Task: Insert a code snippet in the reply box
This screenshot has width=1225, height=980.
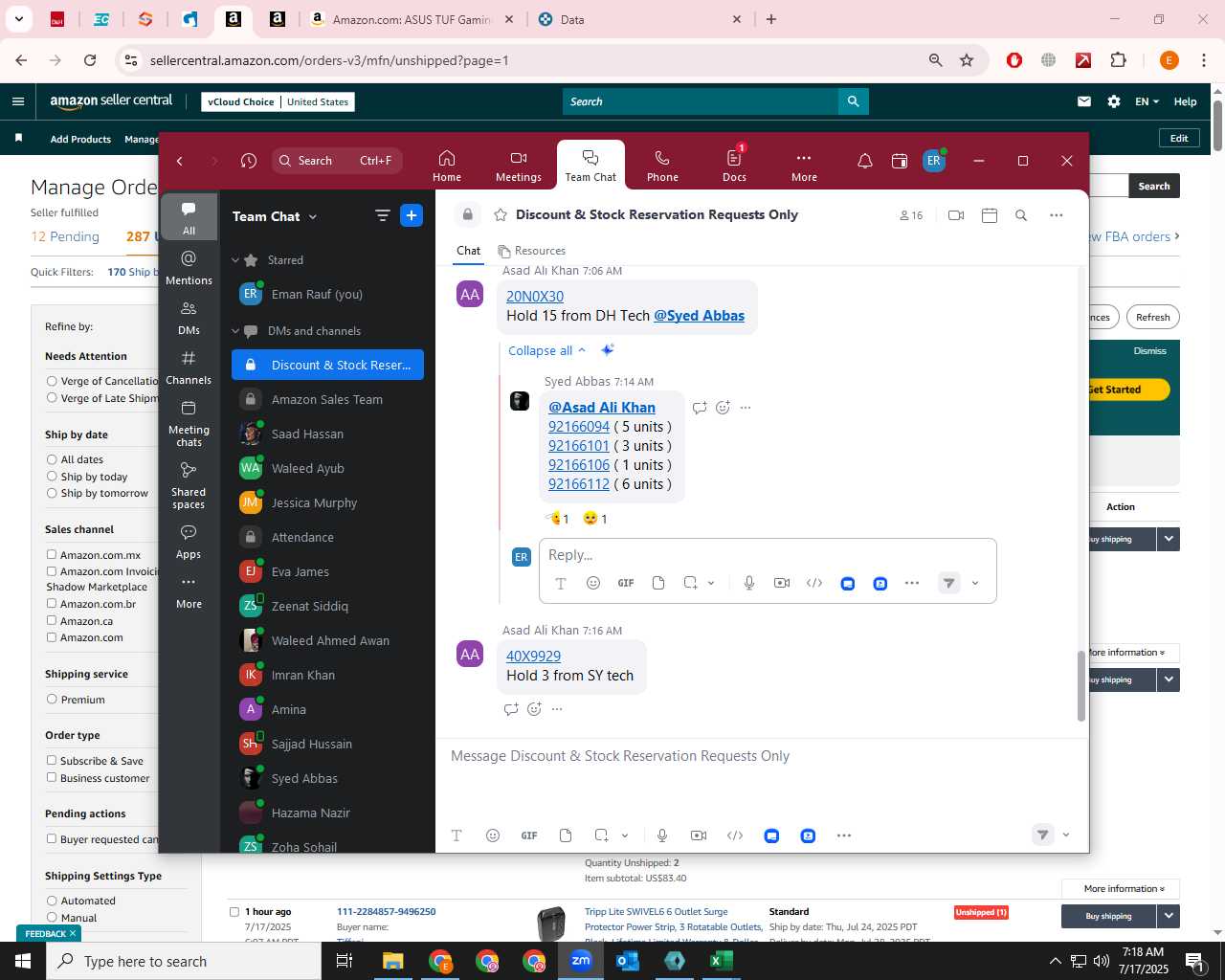Action: click(x=814, y=583)
